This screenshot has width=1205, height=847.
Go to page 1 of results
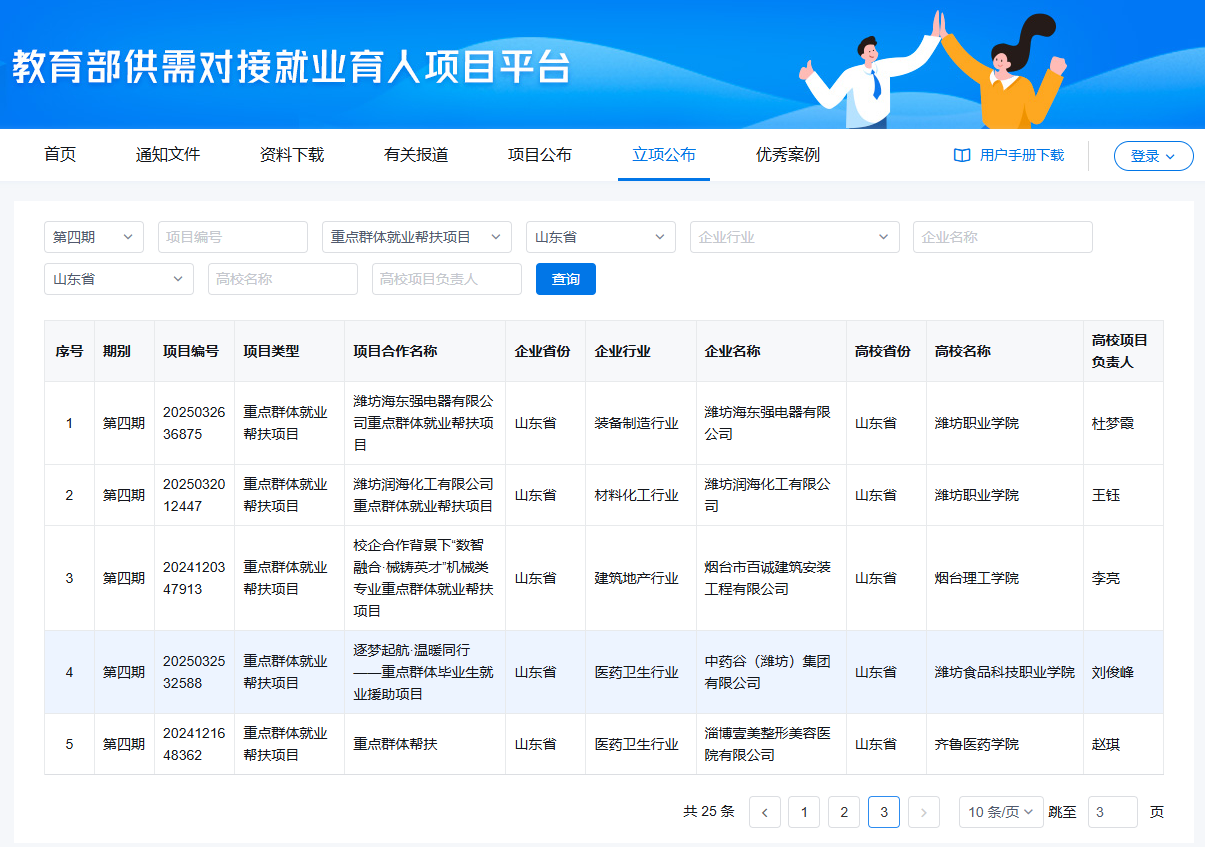click(804, 812)
